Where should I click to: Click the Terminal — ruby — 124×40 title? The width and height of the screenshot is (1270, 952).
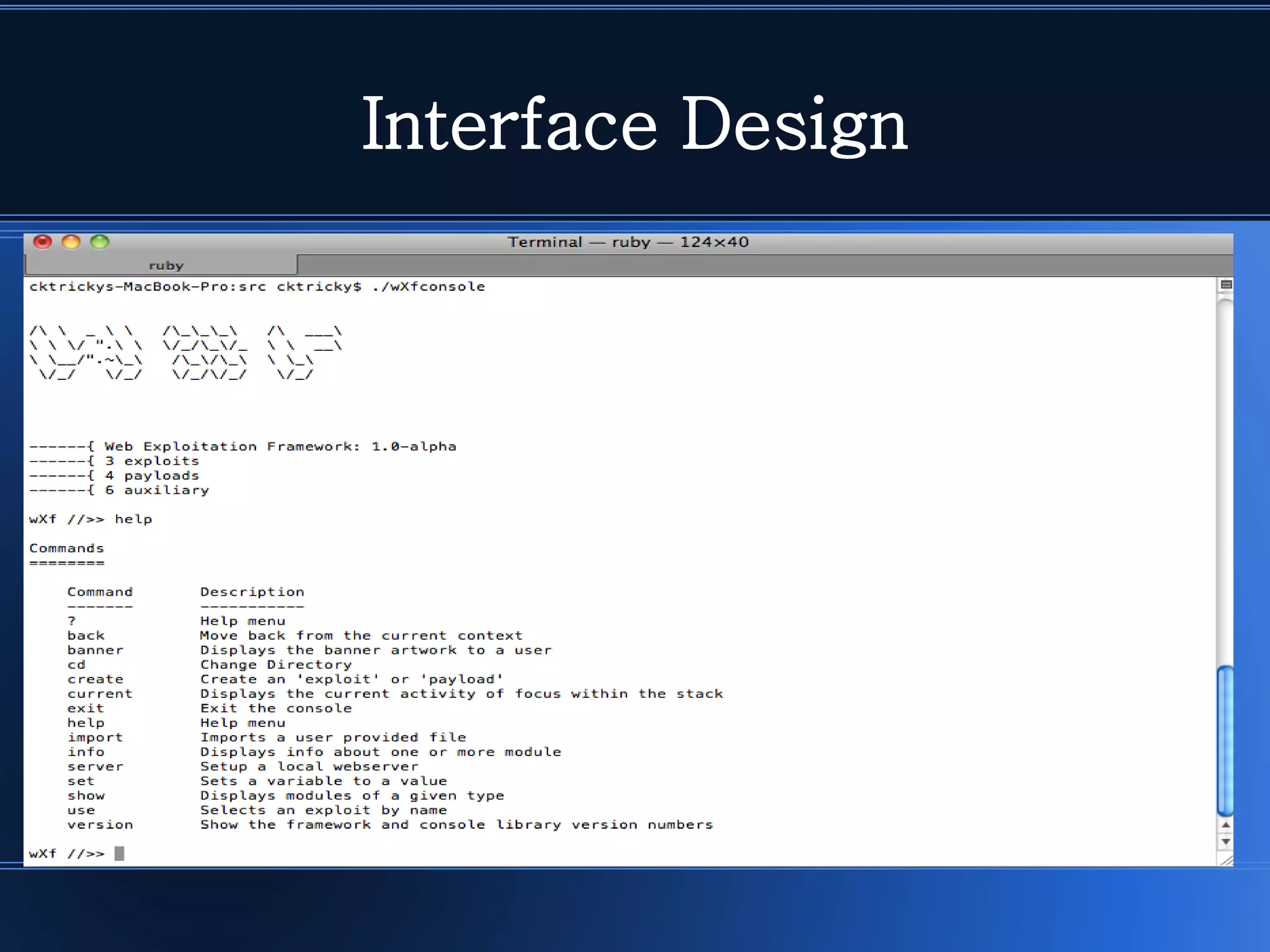628,242
